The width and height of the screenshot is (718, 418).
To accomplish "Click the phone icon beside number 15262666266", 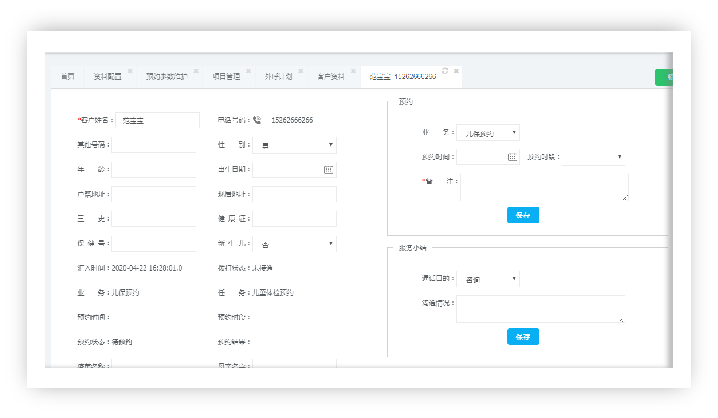I will [258, 120].
